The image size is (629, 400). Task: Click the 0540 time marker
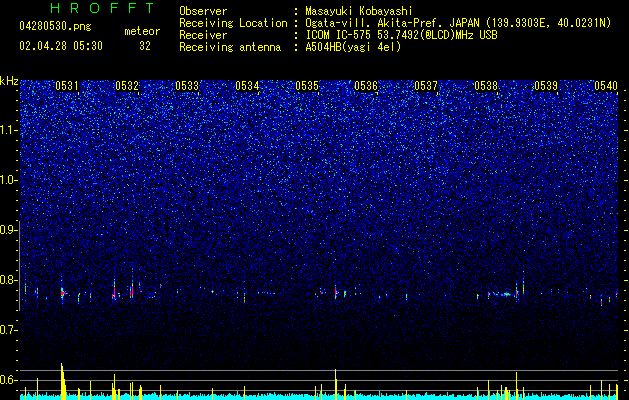coord(606,86)
